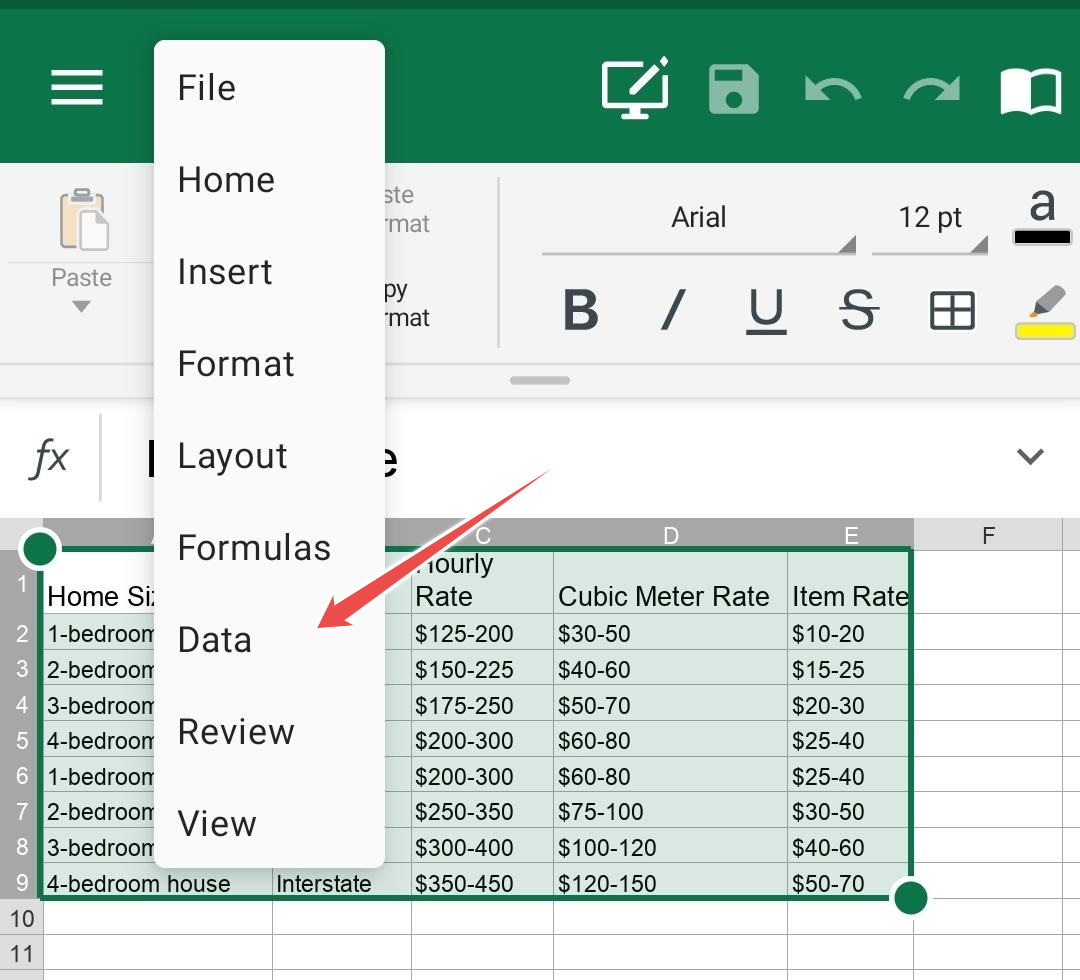The image size is (1080, 980).
Task: Toggle italic formatting
Action: [x=673, y=311]
